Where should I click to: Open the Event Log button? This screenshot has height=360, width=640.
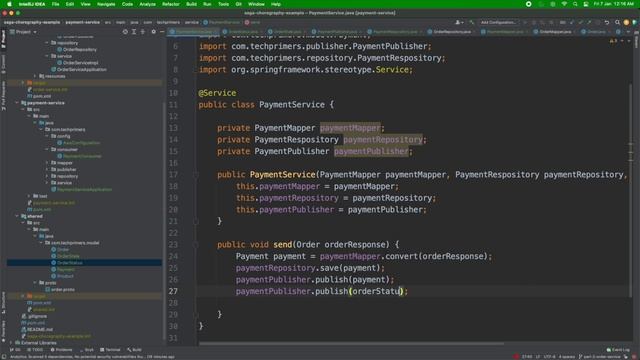pos(618,350)
